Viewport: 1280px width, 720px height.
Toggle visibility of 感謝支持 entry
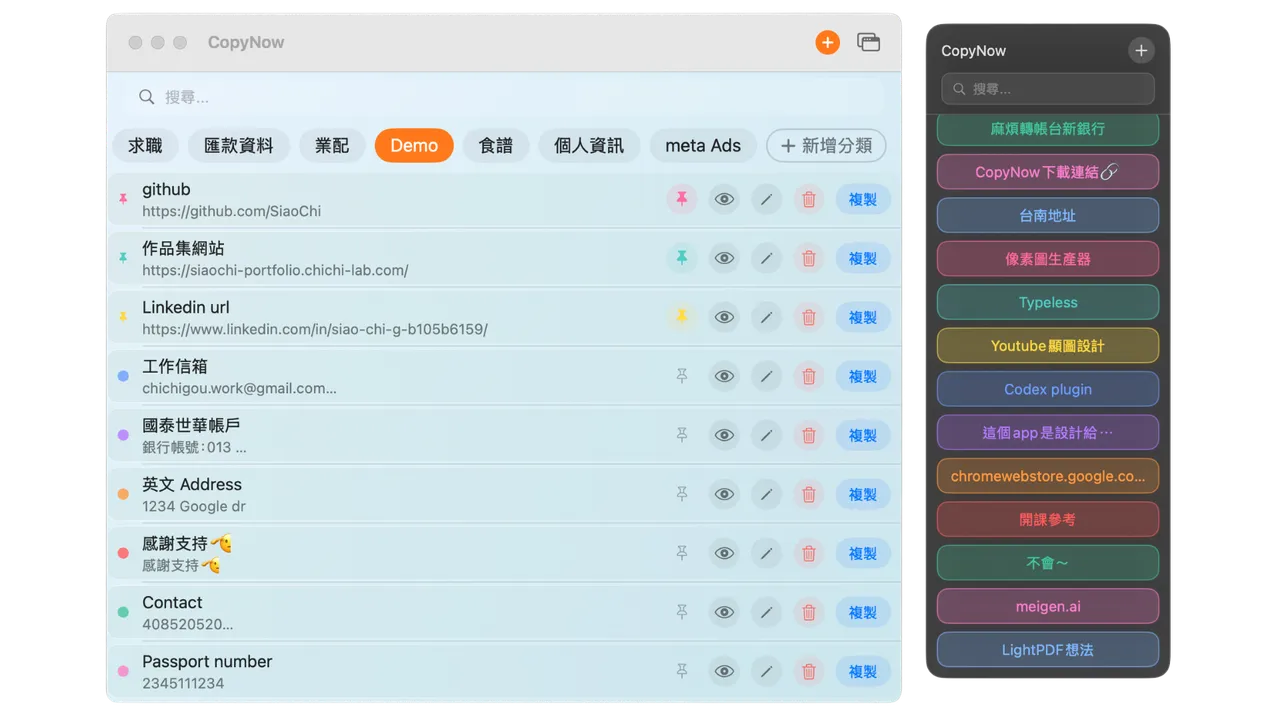pyautogui.click(x=724, y=553)
